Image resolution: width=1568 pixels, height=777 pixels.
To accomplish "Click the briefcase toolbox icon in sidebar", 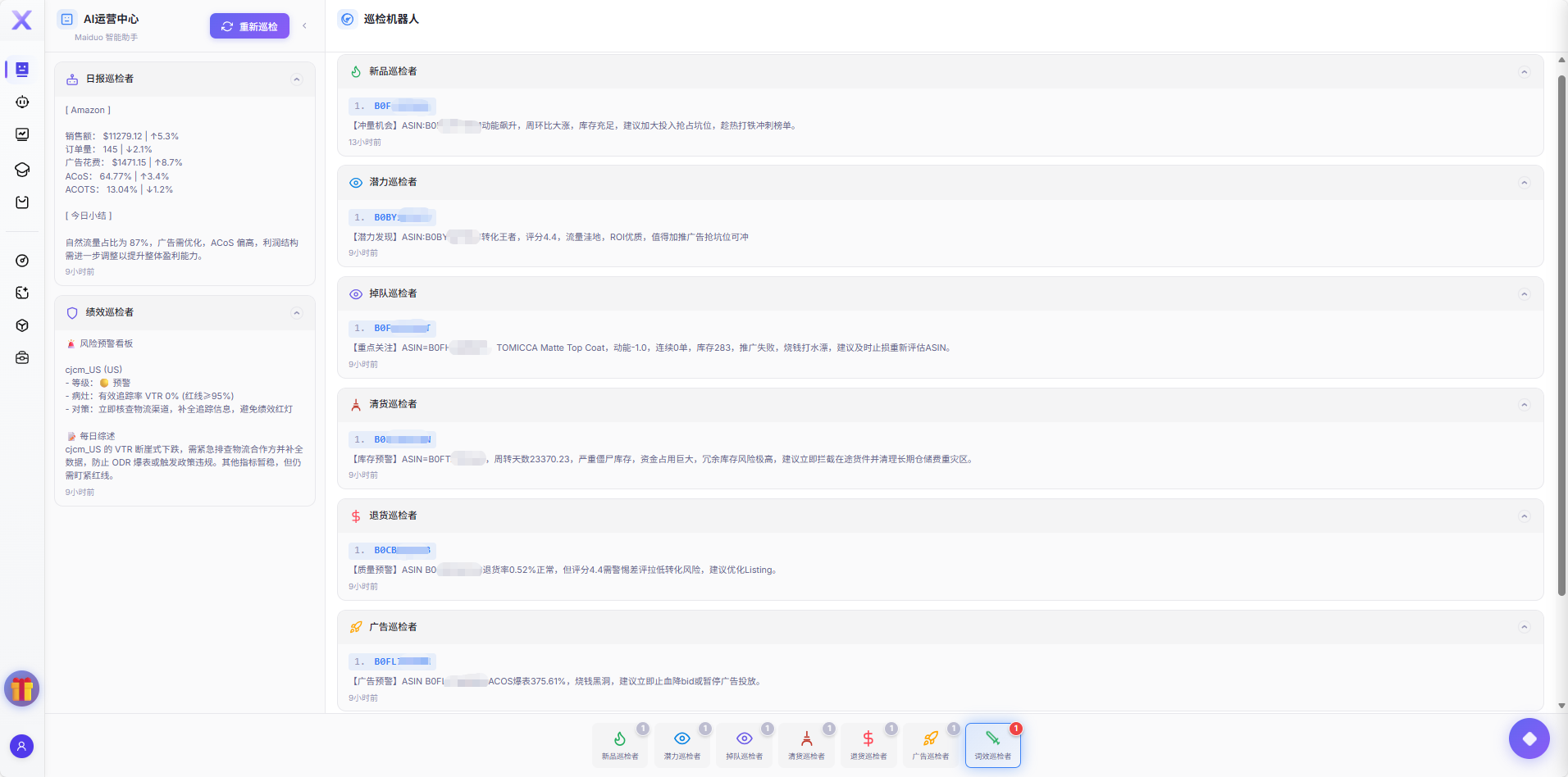I will [x=22, y=358].
